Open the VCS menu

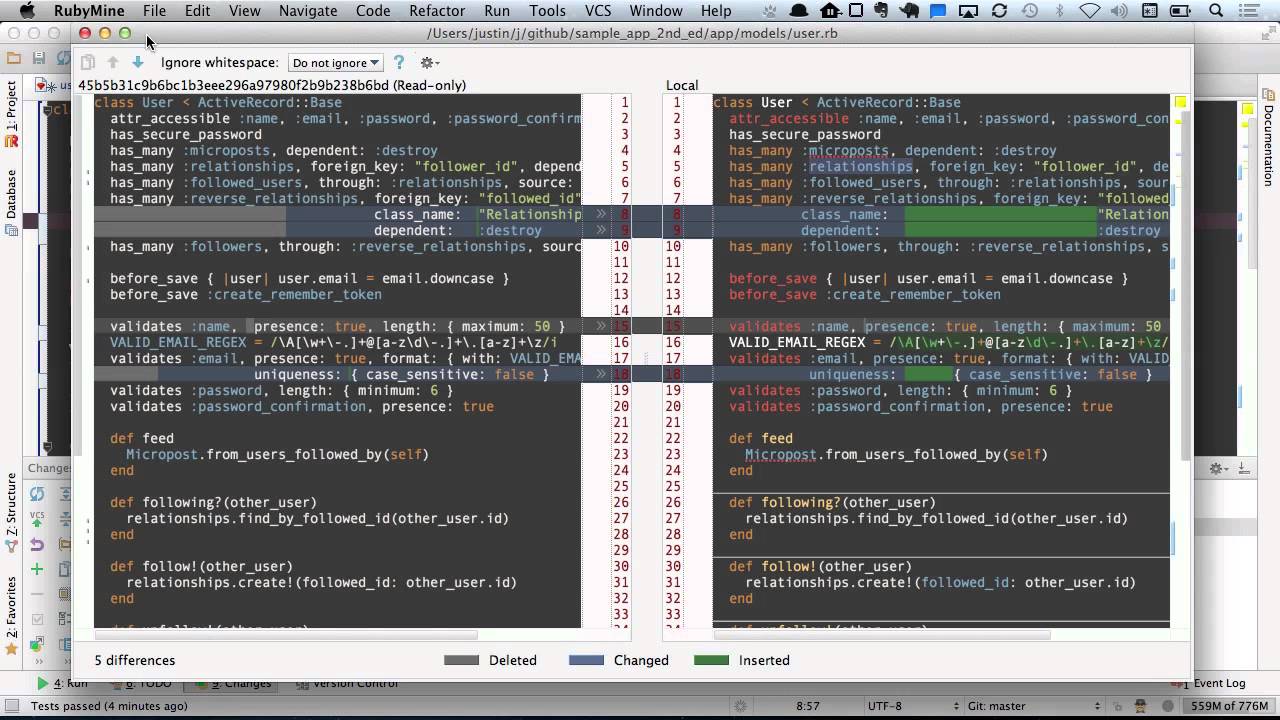point(598,11)
